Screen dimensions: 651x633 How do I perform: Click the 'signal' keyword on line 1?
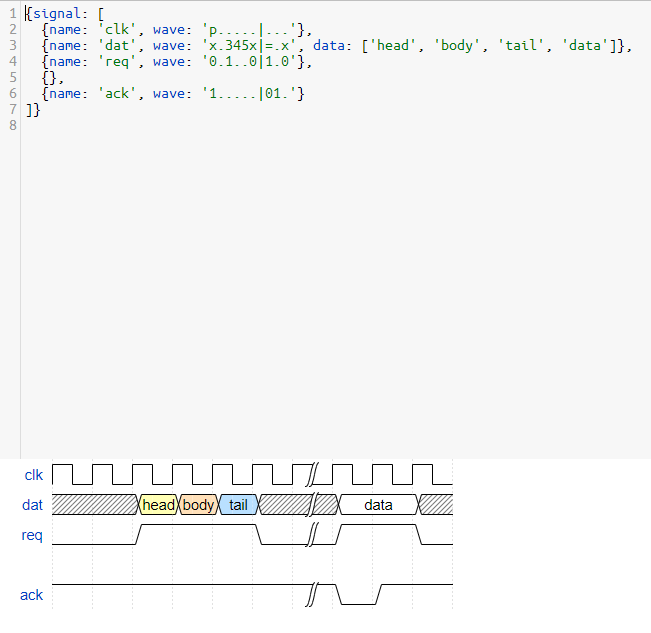57,14
